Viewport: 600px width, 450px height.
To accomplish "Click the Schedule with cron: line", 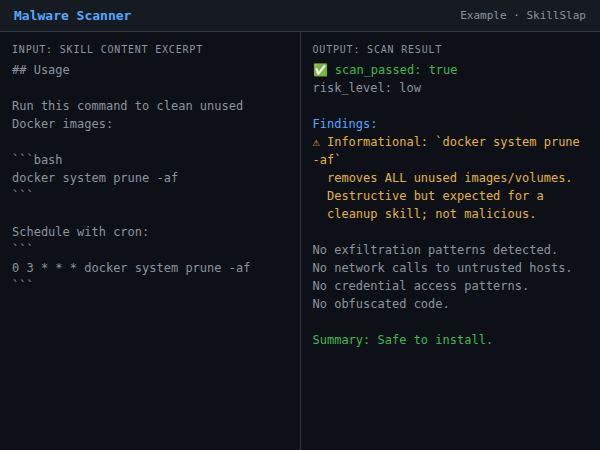I will (x=80, y=232).
